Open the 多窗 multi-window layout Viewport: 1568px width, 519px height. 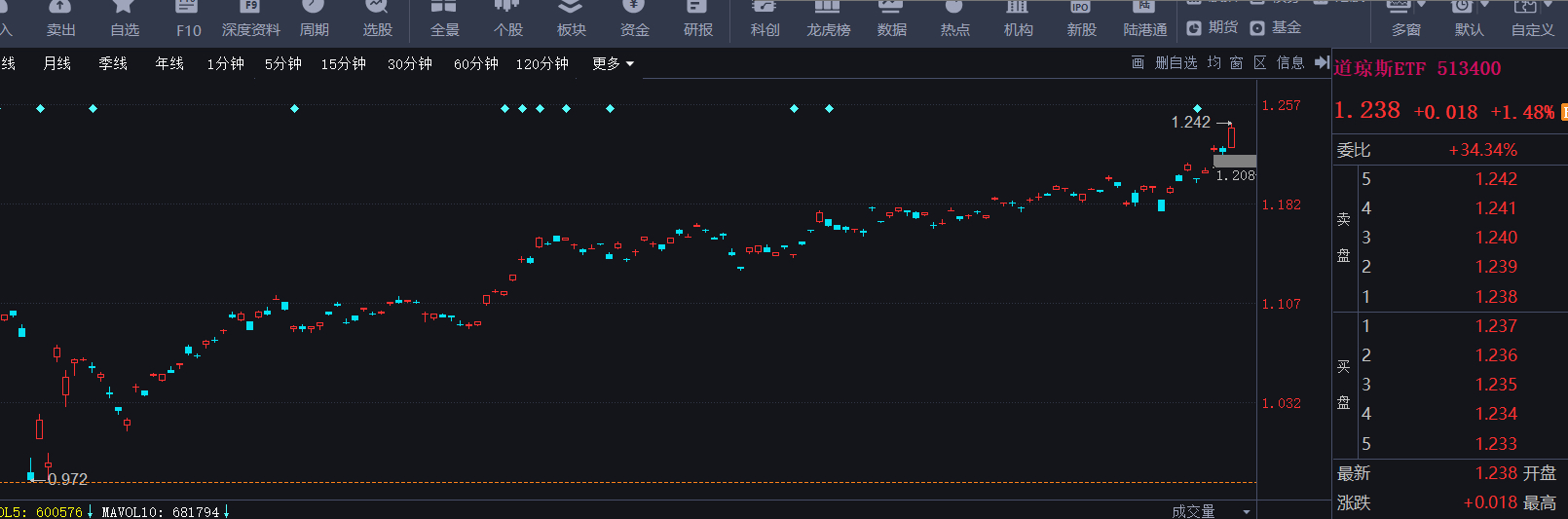1405,19
